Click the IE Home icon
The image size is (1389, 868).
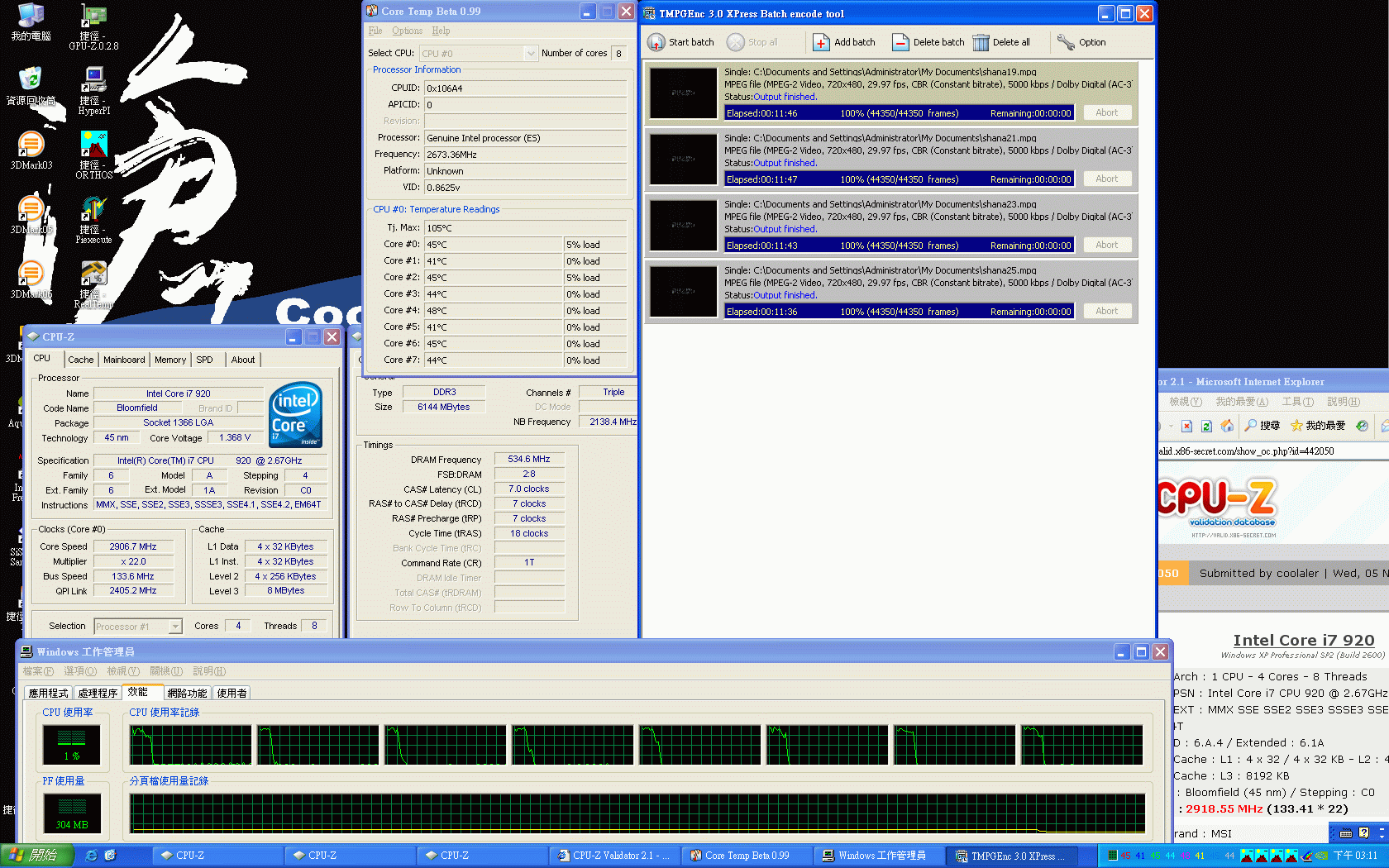tap(1227, 426)
